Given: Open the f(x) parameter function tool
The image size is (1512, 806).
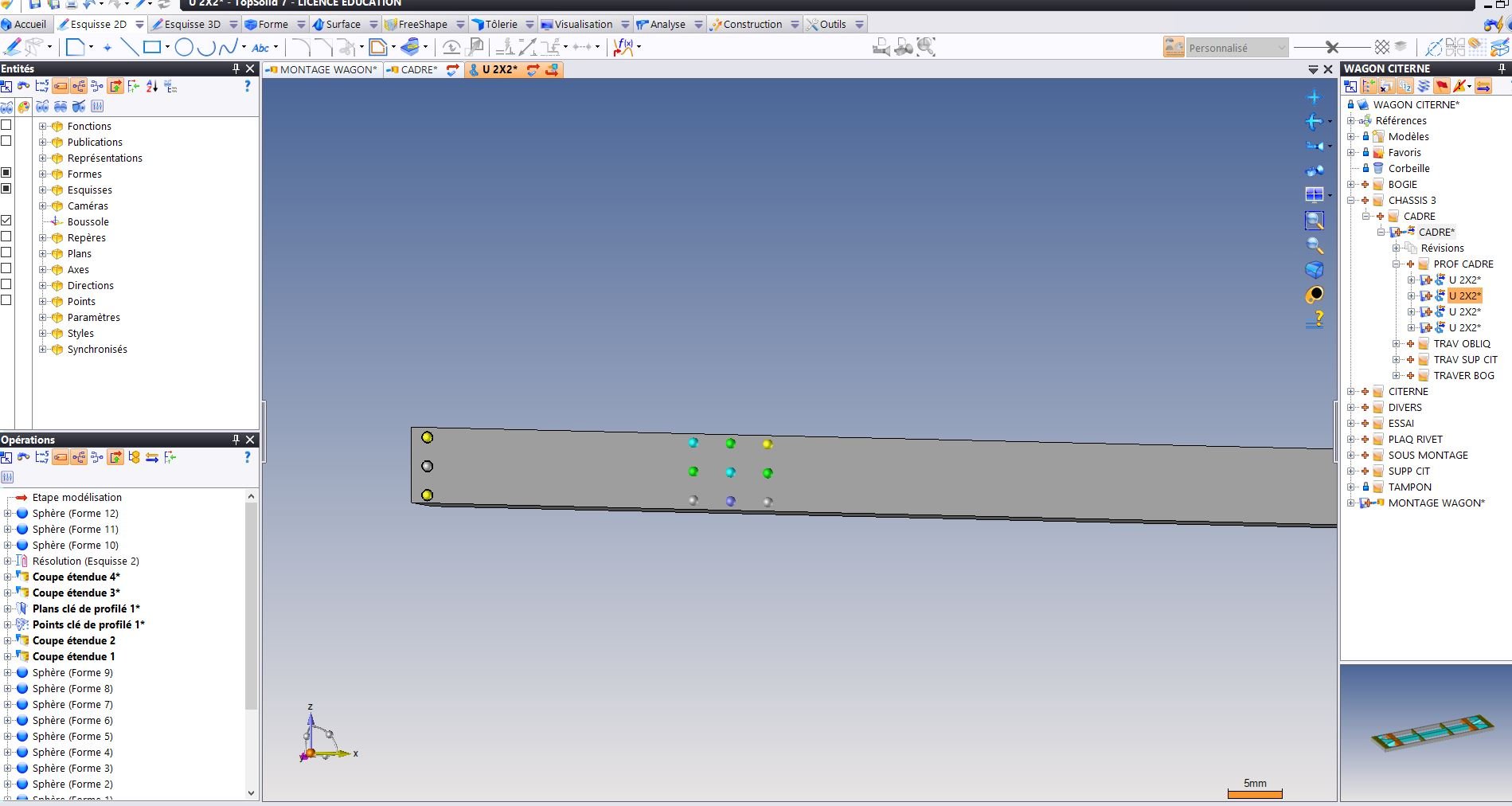Looking at the screenshot, I should [623, 48].
